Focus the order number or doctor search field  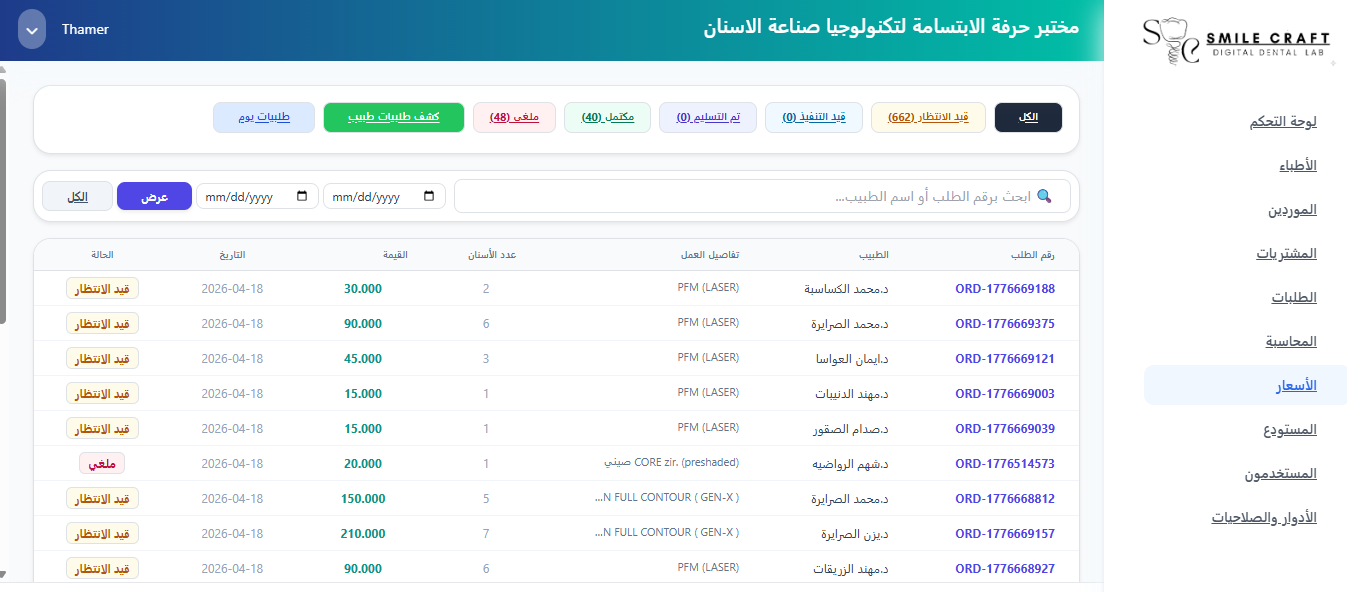pyautogui.click(x=762, y=197)
